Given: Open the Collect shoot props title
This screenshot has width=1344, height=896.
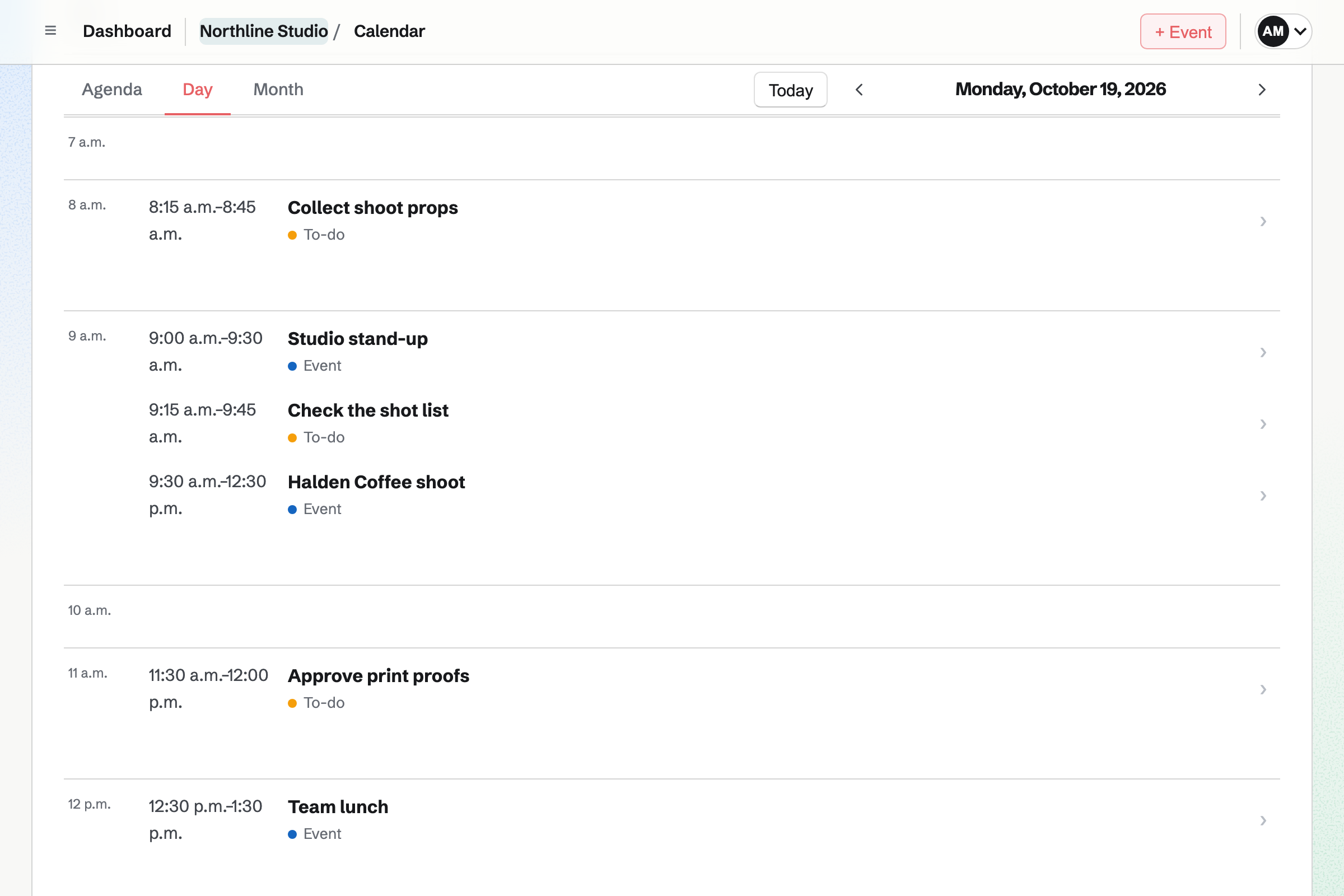Looking at the screenshot, I should pos(372,207).
